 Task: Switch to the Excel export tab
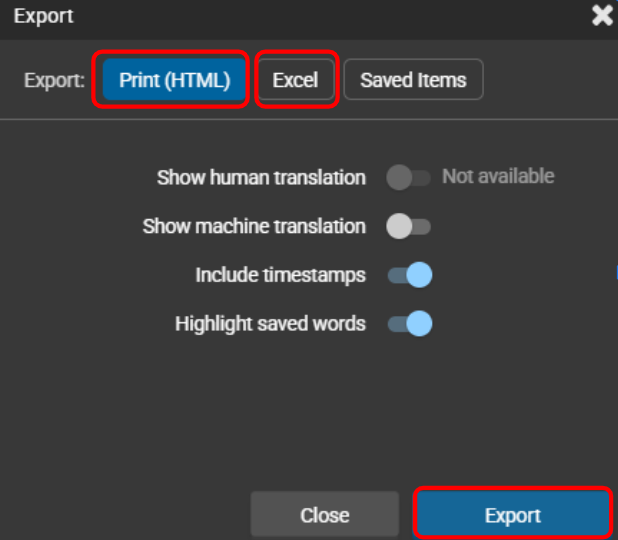295,80
